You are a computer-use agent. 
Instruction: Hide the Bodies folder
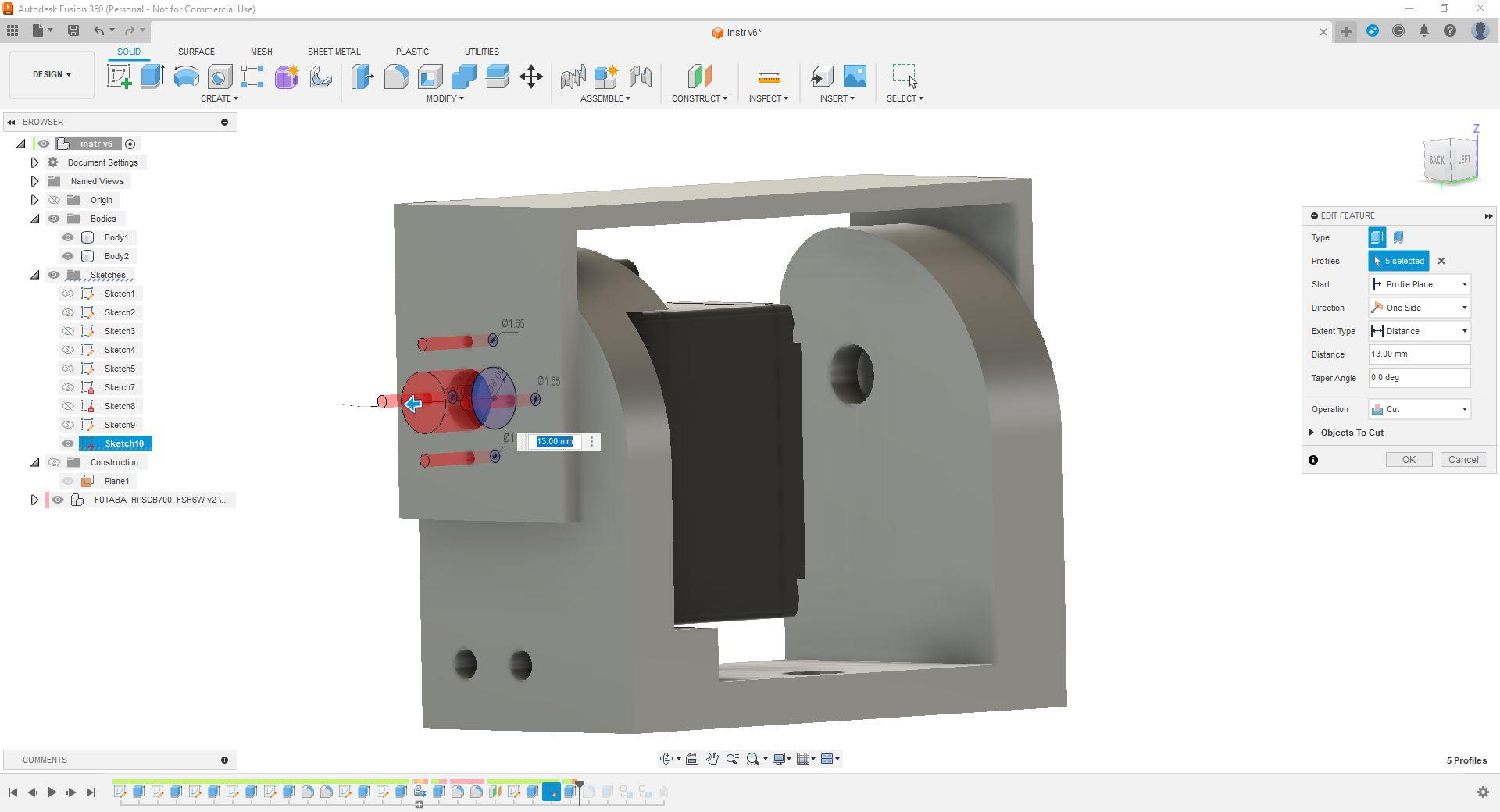(x=54, y=219)
